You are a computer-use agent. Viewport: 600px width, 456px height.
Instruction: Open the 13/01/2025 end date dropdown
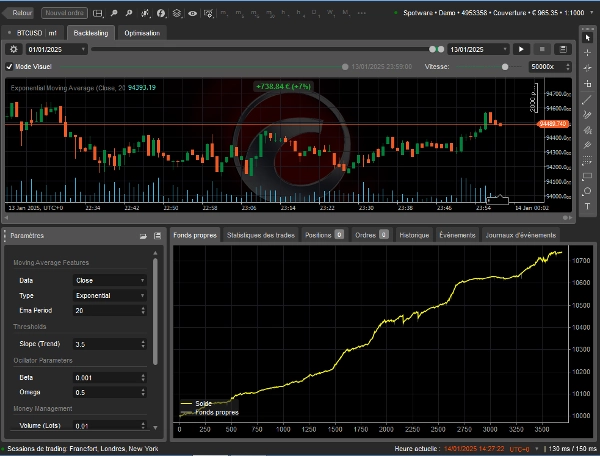(478, 49)
